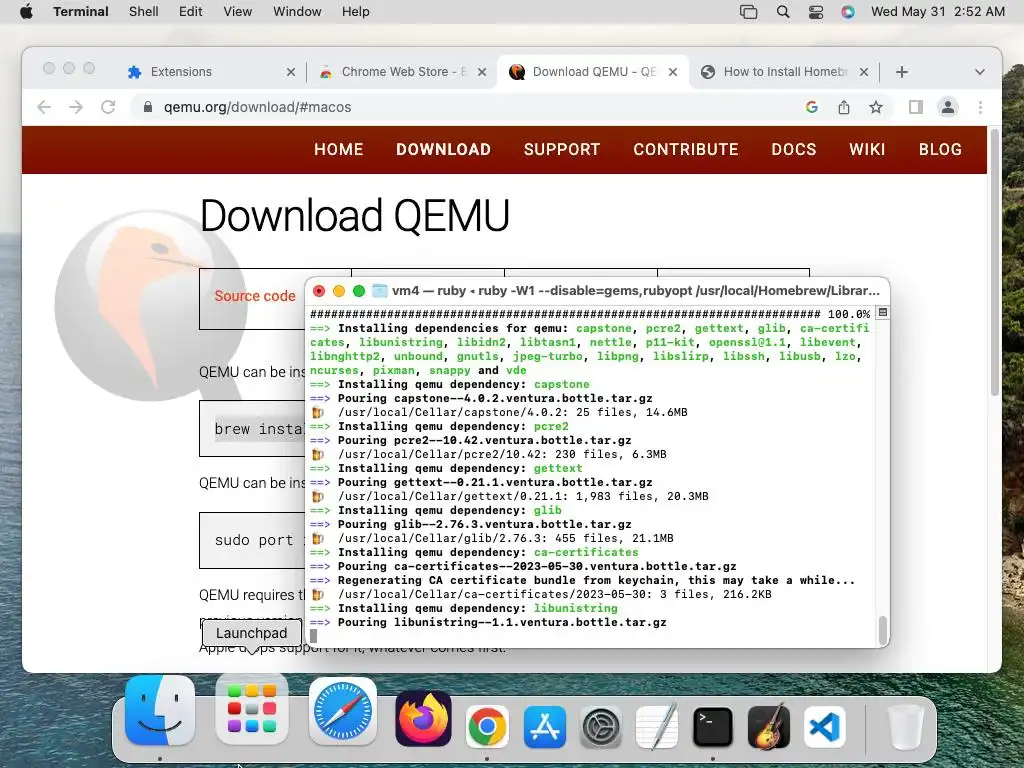Activate Siri from the menu bar
This screenshot has height=768, width=1024.
click(848, 12)
